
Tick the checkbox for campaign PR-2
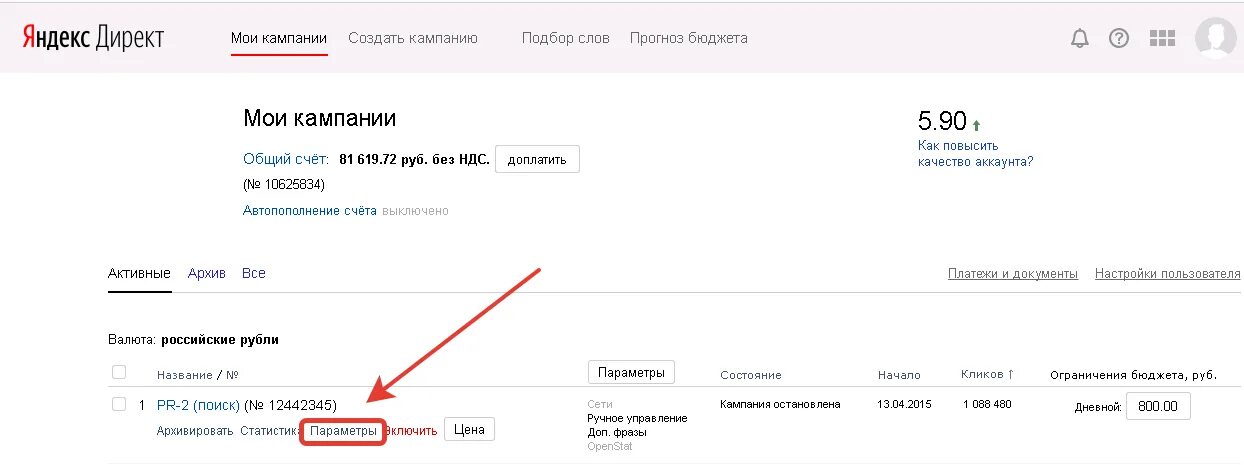click(119, 404)
